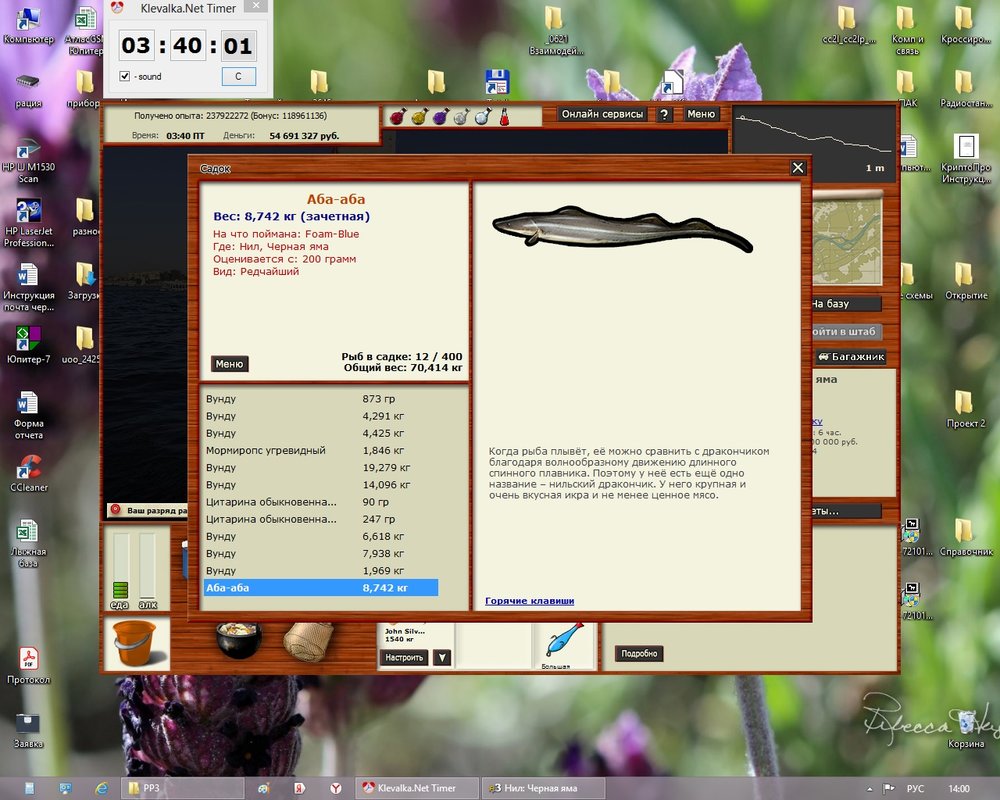Click the red potion flask icon

pos(398,116)
